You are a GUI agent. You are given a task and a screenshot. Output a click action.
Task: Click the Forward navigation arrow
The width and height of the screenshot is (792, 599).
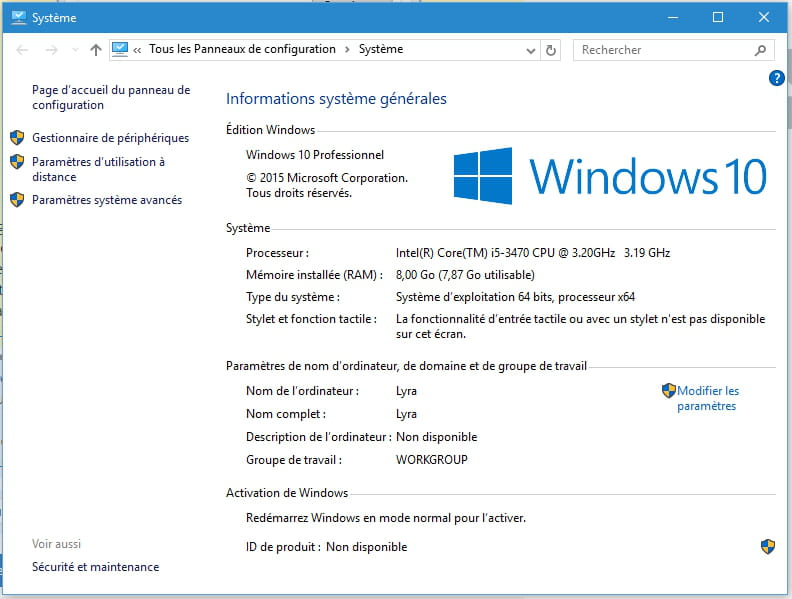[x=51, y=50]
